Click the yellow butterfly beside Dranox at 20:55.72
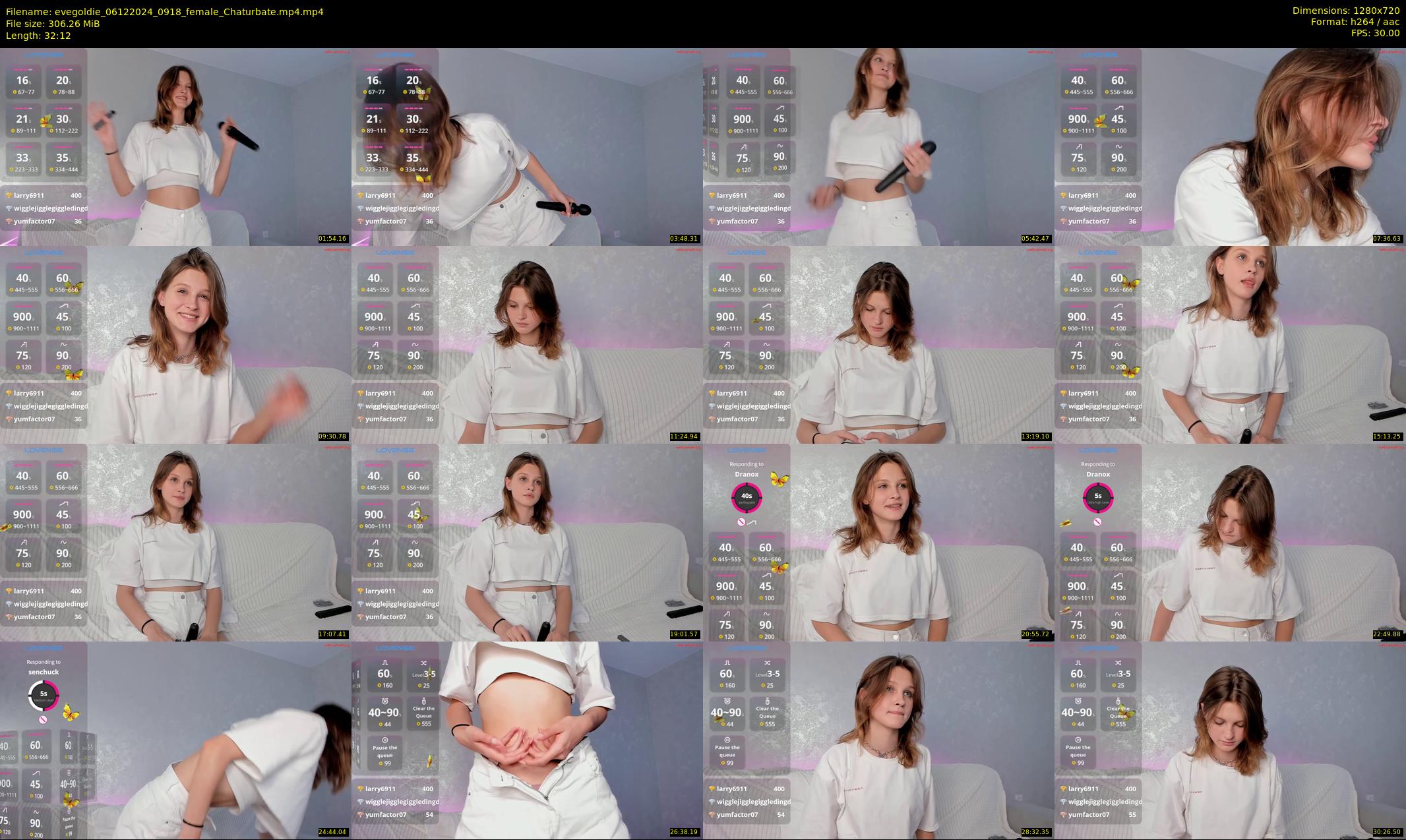 pyautogui.click(x=779, y=479)
